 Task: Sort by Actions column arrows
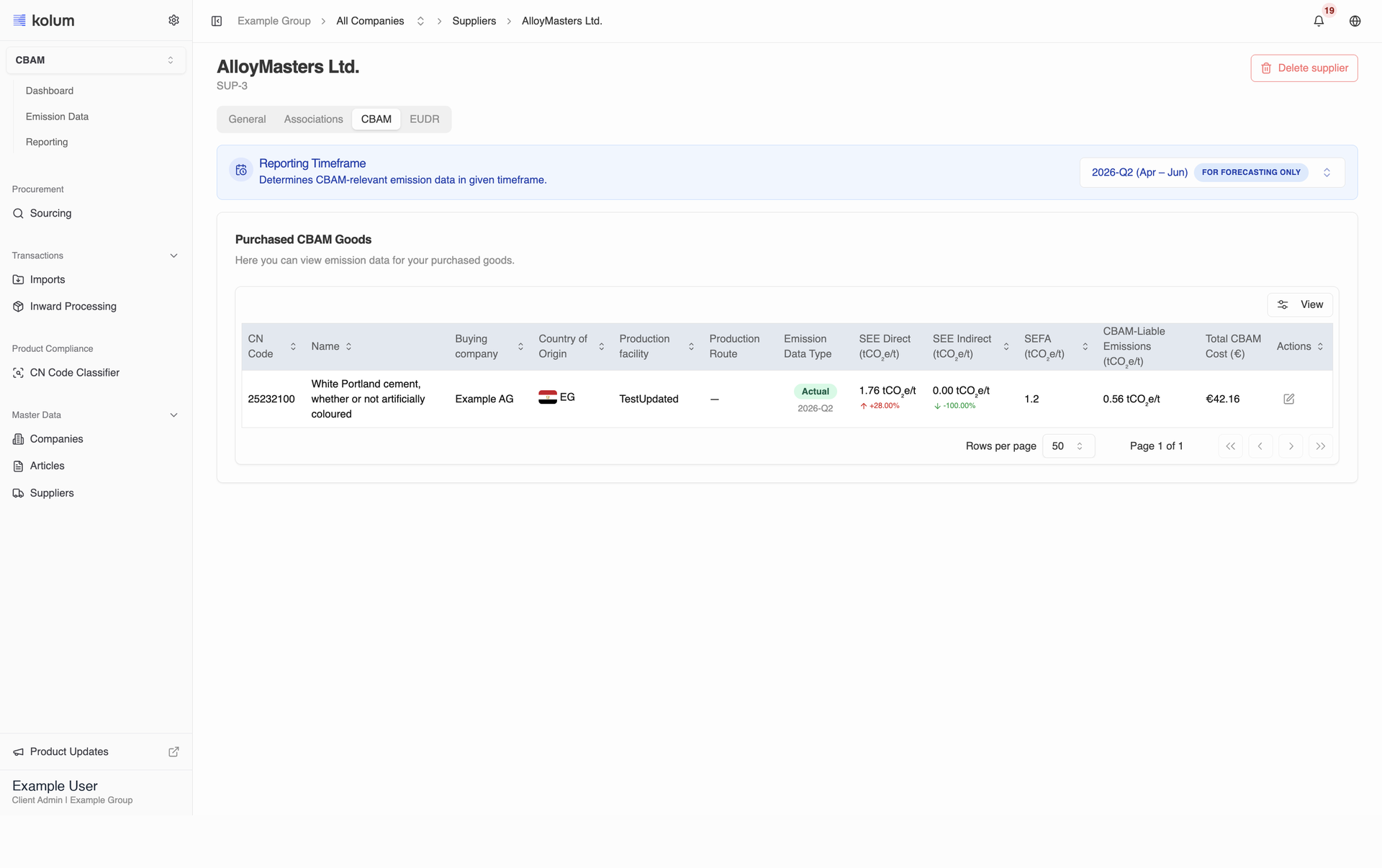pyautogui.click(x=1320, y=346)
